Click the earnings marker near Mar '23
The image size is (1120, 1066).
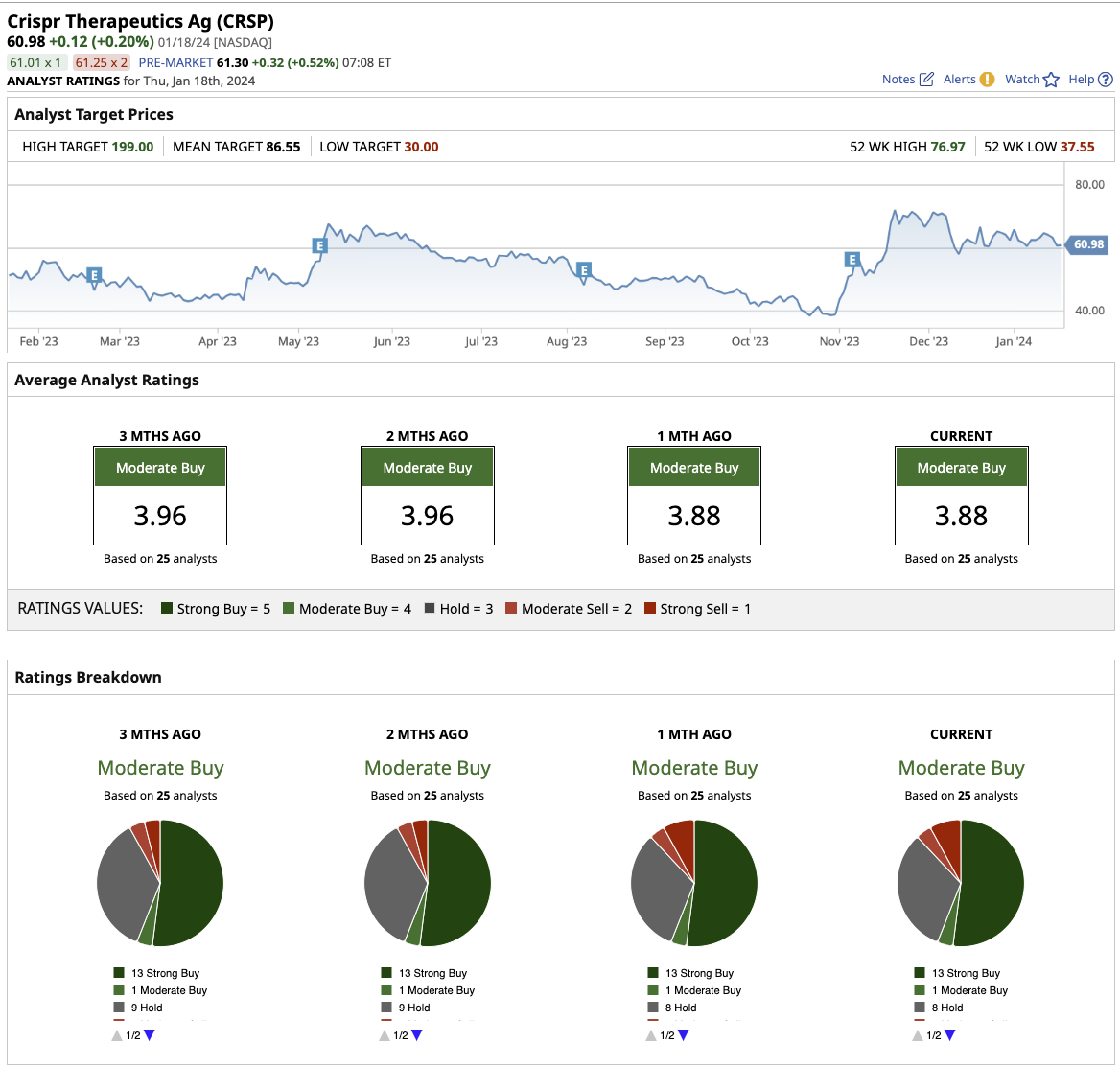point(94,274)
